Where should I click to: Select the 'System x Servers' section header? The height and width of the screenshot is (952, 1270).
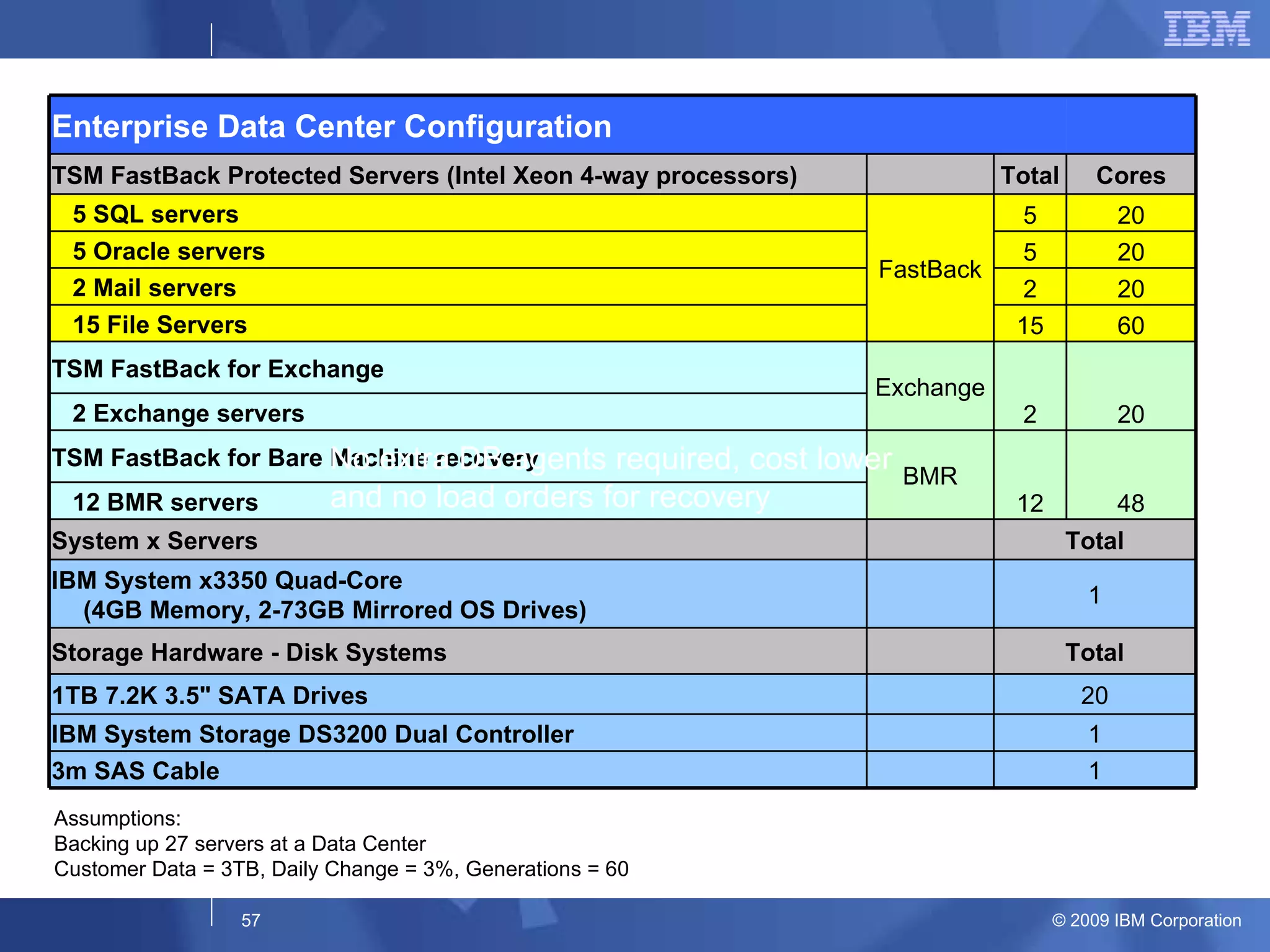[154, 541]
